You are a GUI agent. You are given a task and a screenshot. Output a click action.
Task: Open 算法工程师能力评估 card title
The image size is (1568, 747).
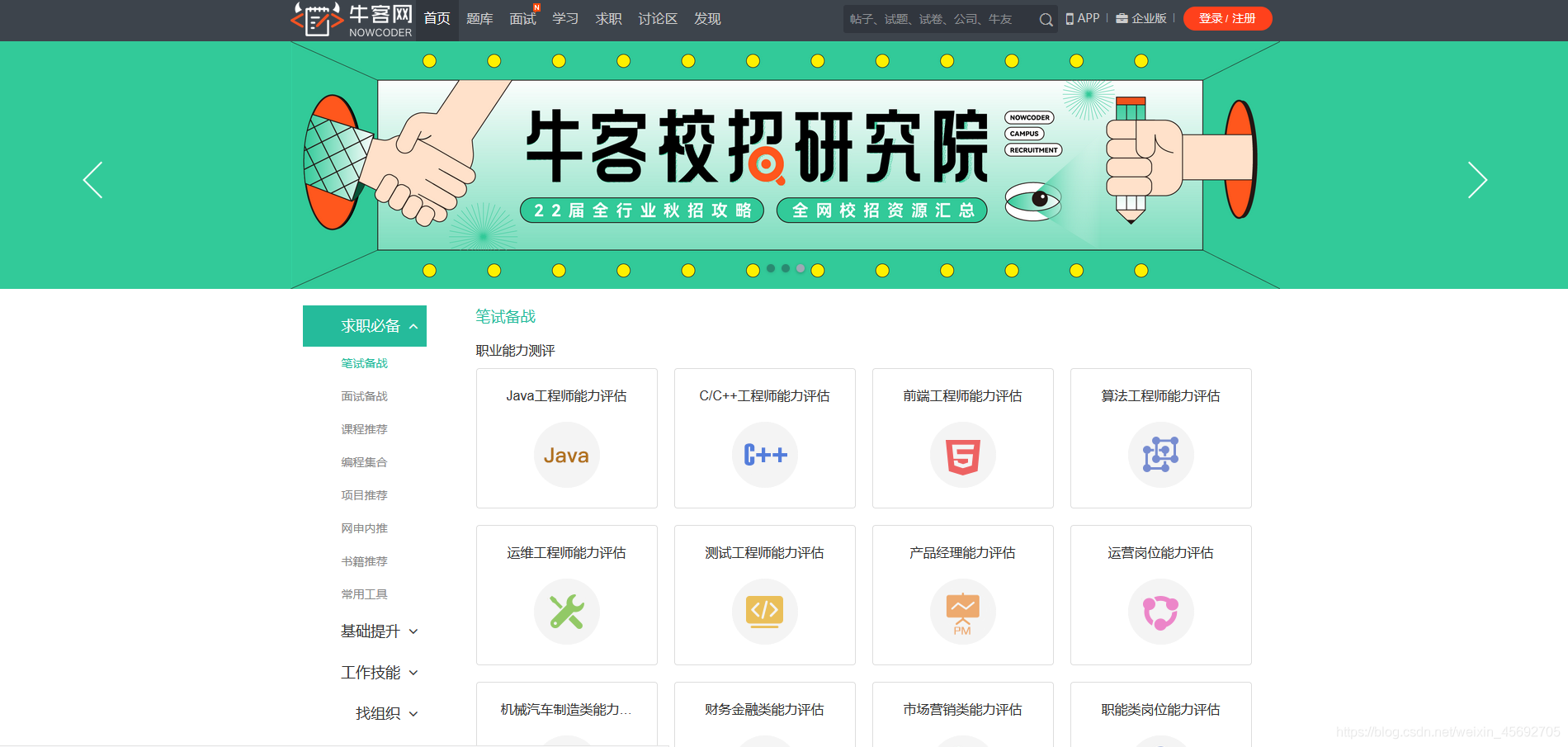[x=1160, y=396]
